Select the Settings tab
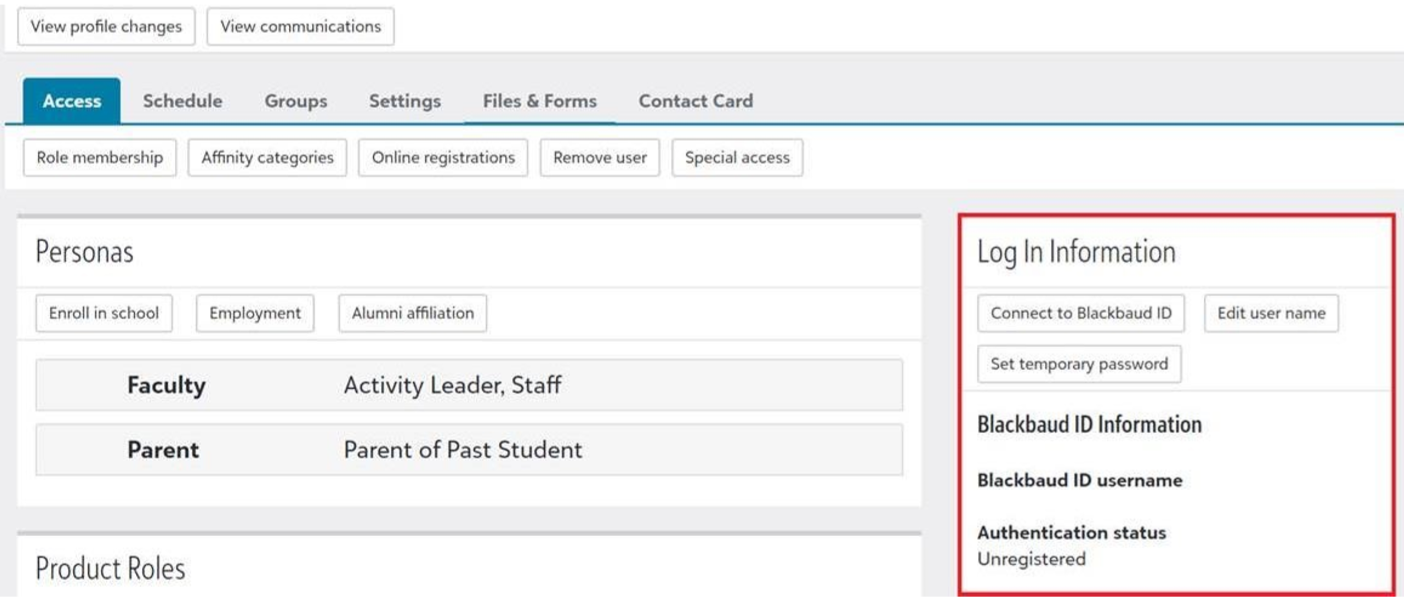The height and width of the screenshot is (607, 1404). point(404,101)
